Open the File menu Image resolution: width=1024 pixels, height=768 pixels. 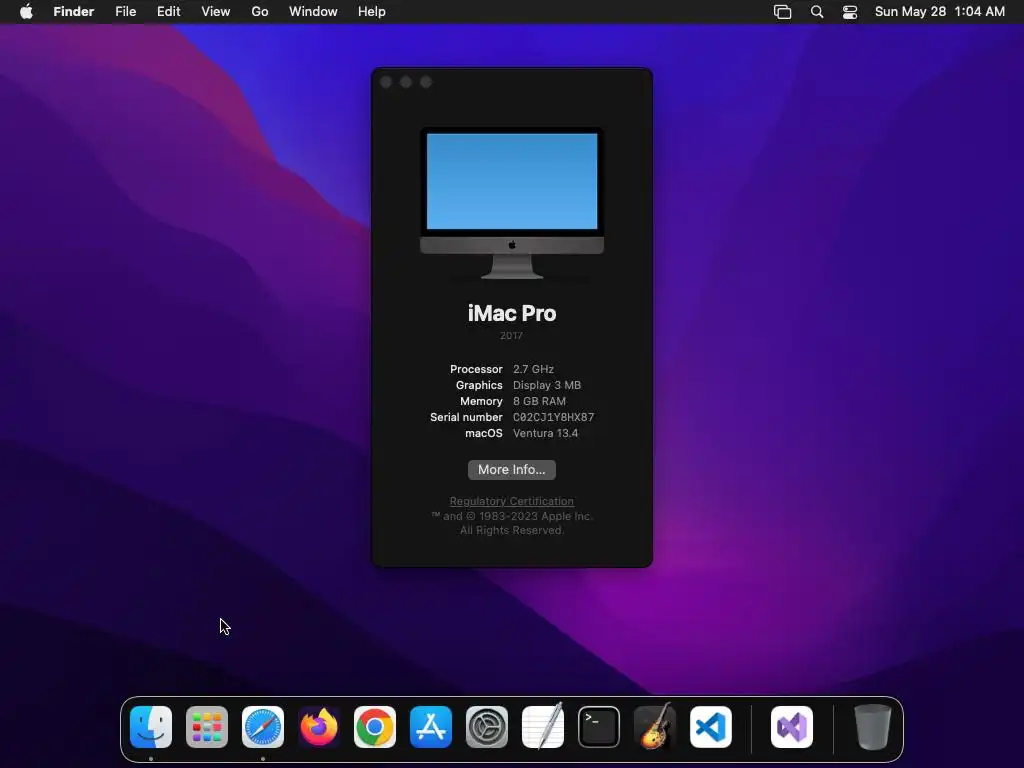coord(125,12)
